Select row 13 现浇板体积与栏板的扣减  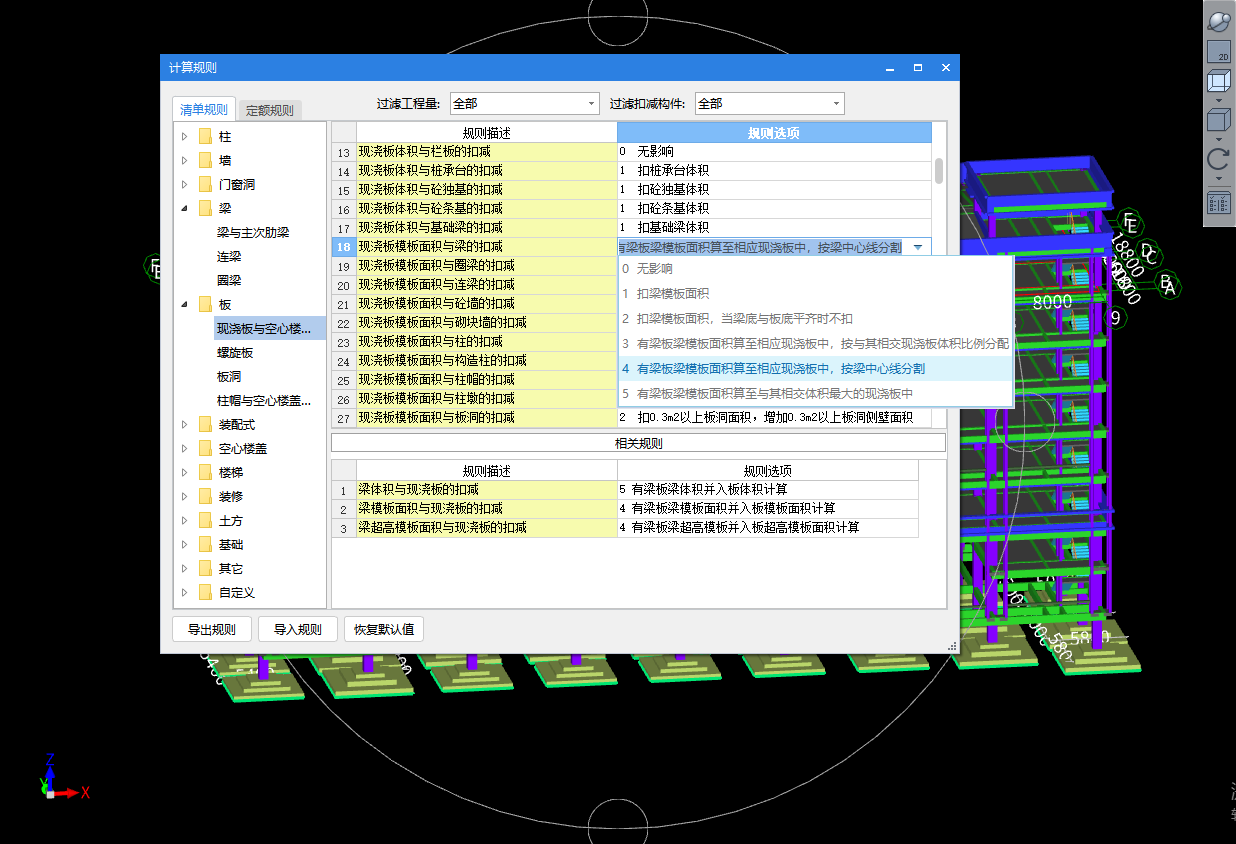487,151
